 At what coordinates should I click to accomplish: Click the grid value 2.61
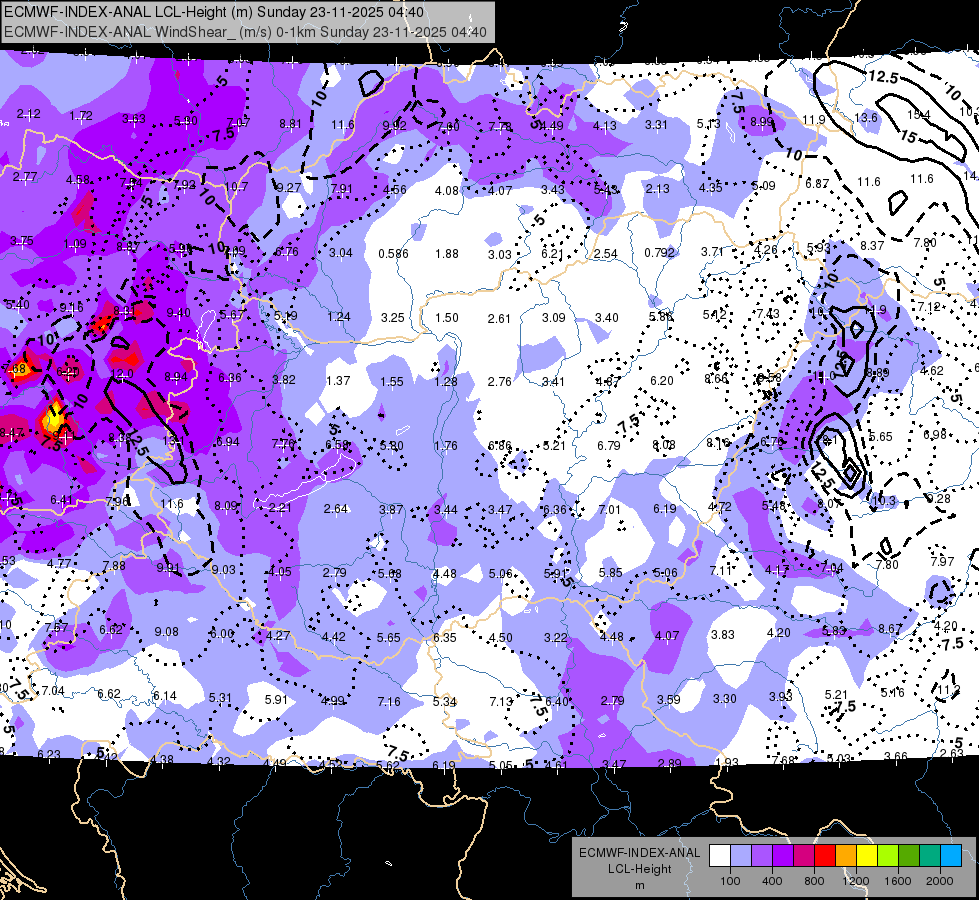point(499,319)
